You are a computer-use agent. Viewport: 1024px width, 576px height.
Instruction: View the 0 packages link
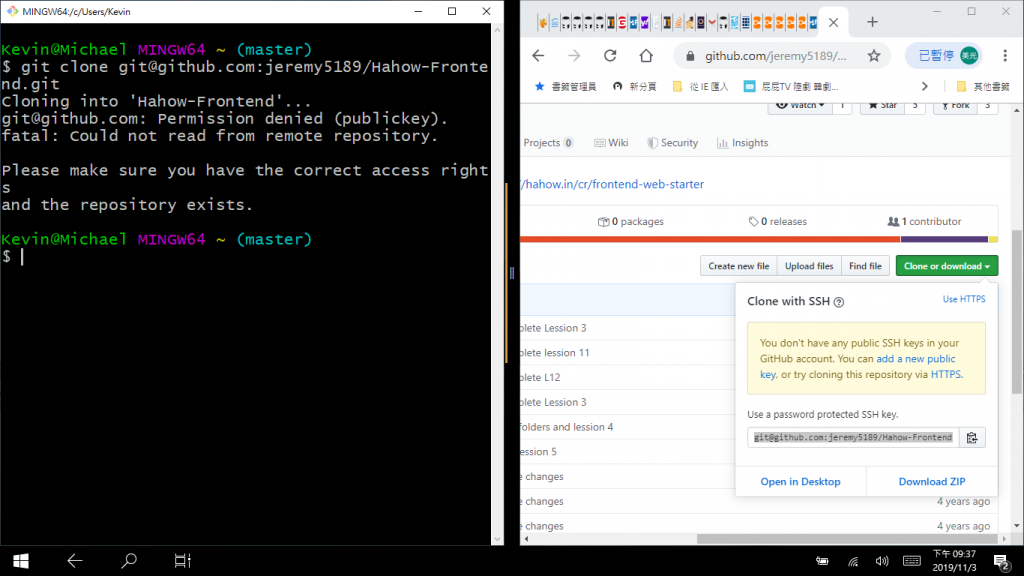pyautogui.click(x=631, y=222)
